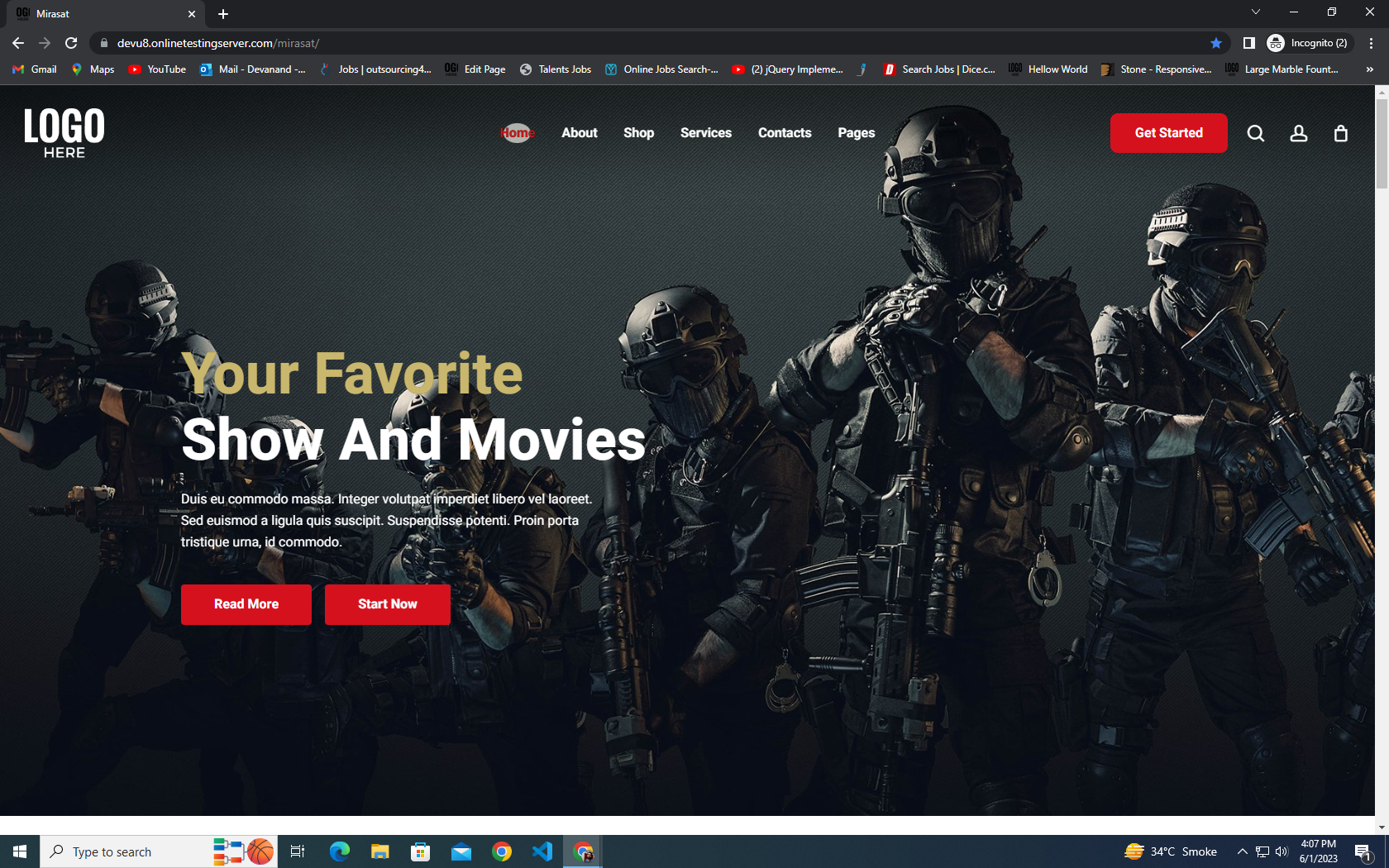
Task: Toggle the browser side panel icon
Action: coord(1248,43)
